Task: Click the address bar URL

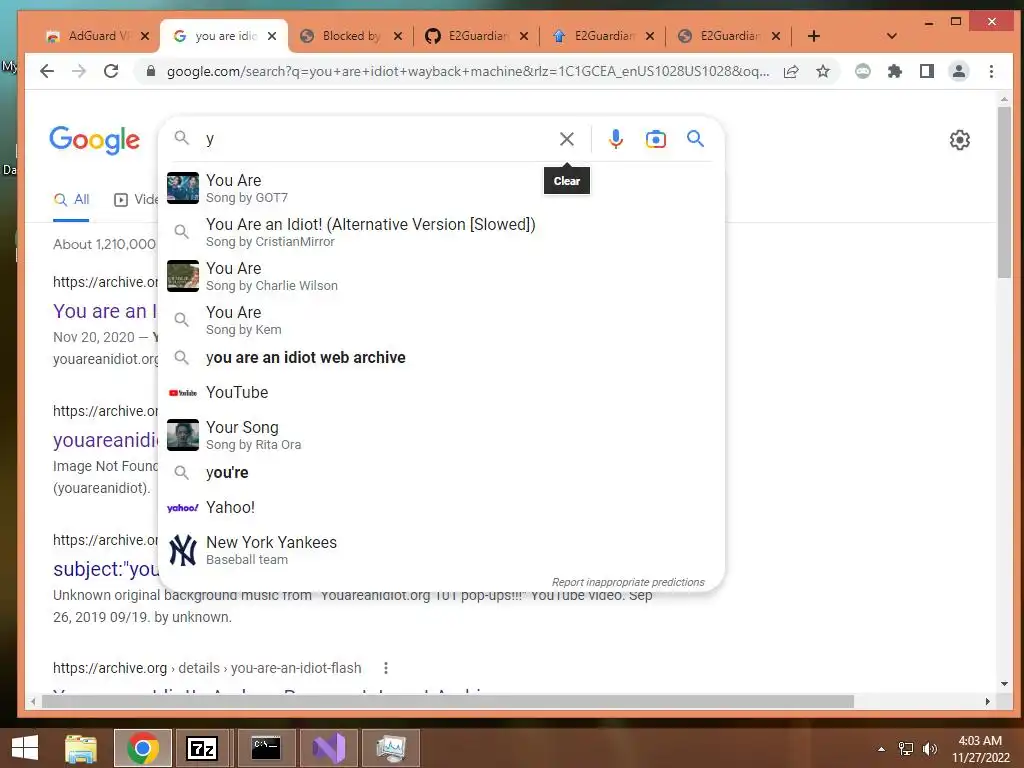Action: [468, 71]
